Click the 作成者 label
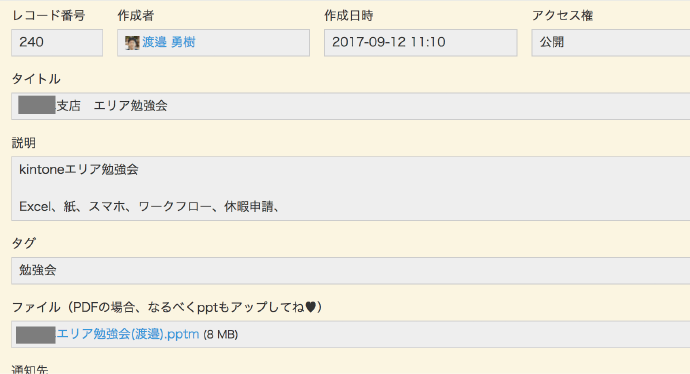The image size is (690, 374). [x=136, y=16]
